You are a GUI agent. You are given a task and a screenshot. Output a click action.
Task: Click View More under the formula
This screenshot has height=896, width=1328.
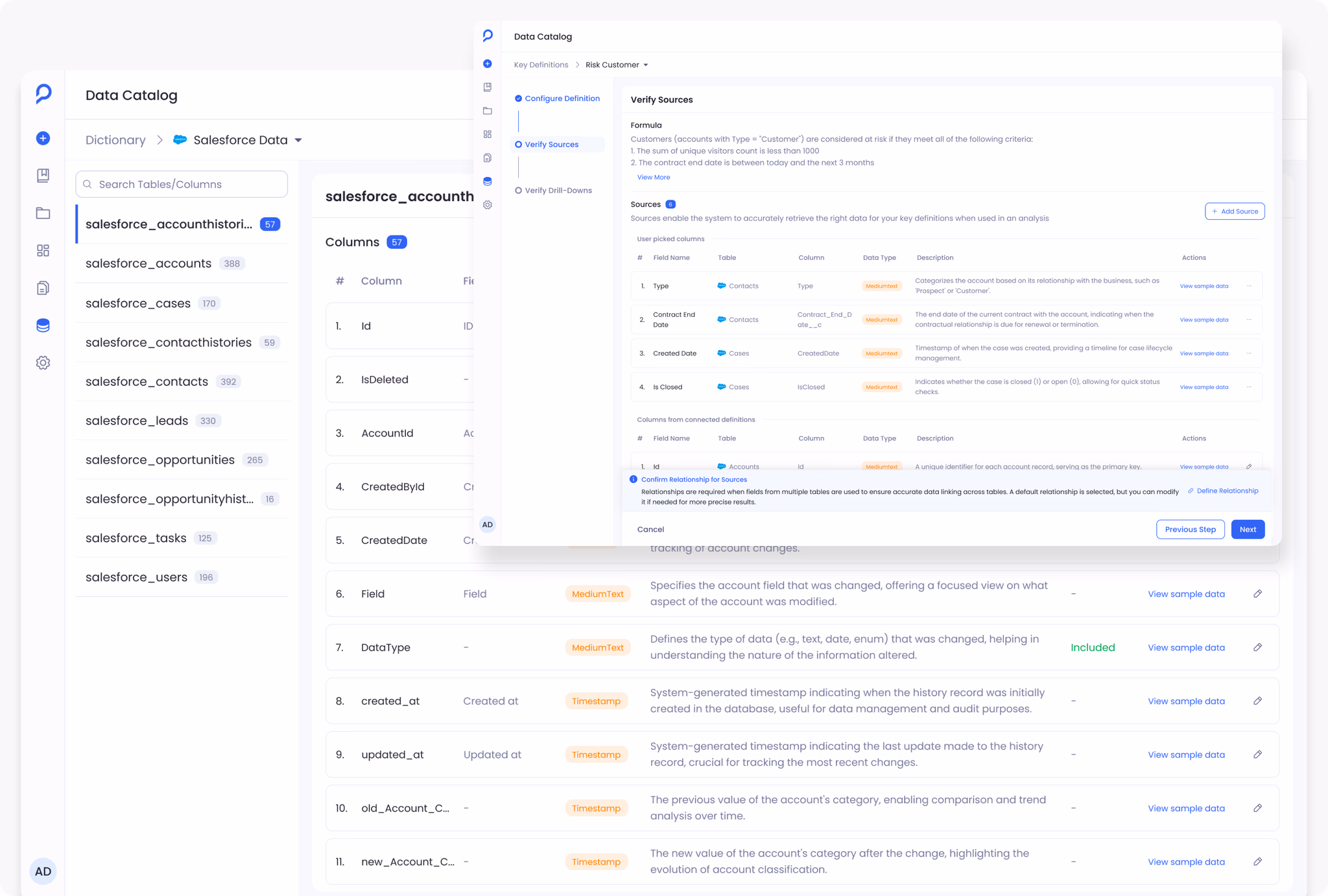pos(654,177)
